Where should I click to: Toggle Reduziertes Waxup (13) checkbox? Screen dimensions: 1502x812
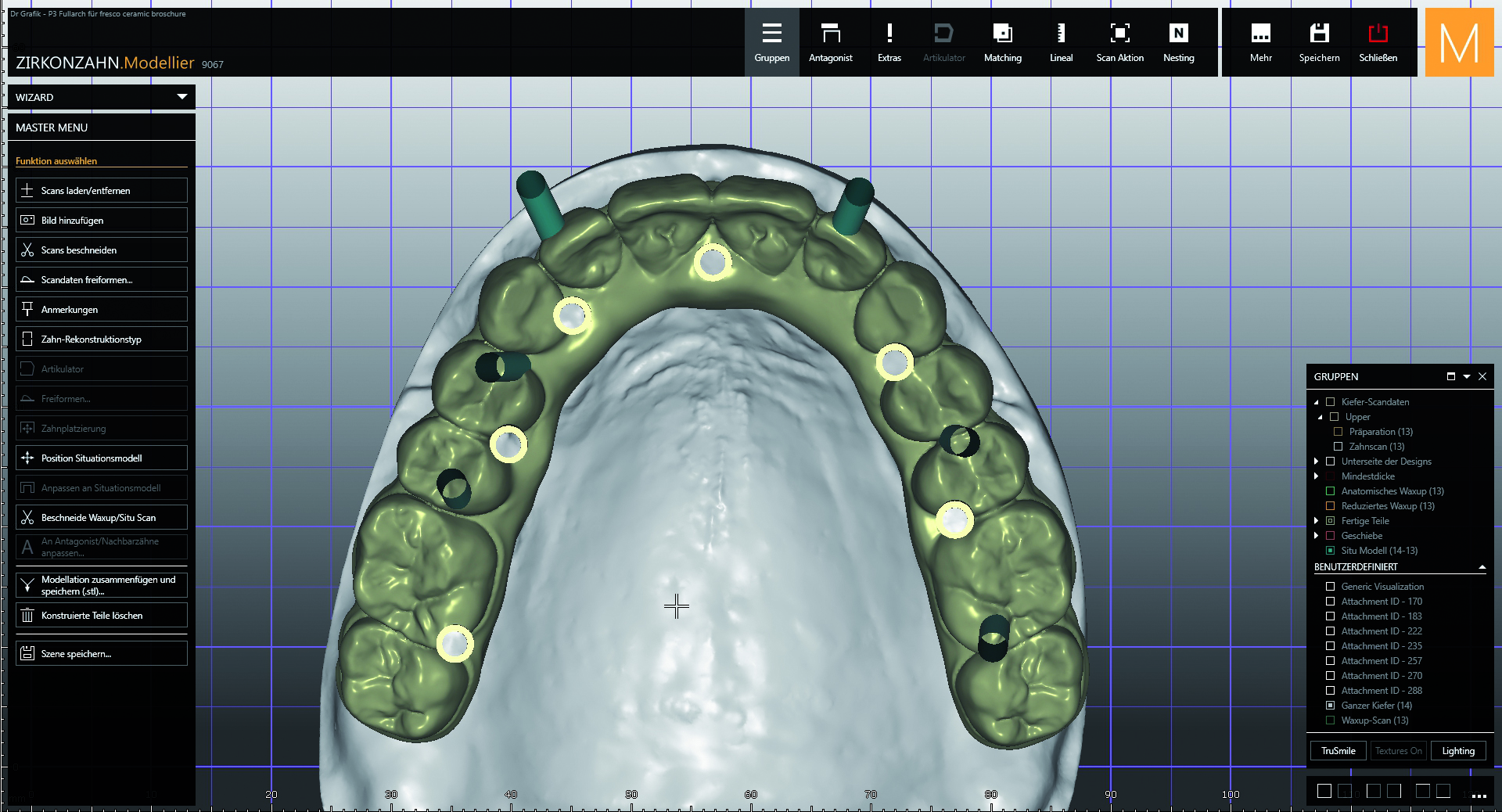tap(1330, 505)
